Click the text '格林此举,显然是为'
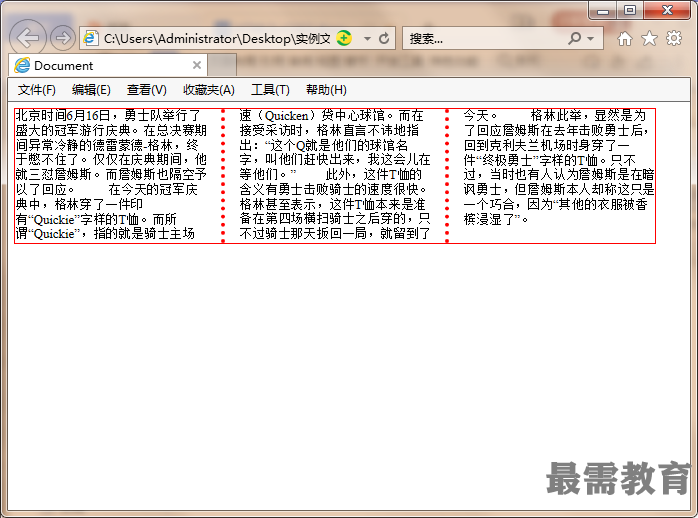 coord(588,116)
